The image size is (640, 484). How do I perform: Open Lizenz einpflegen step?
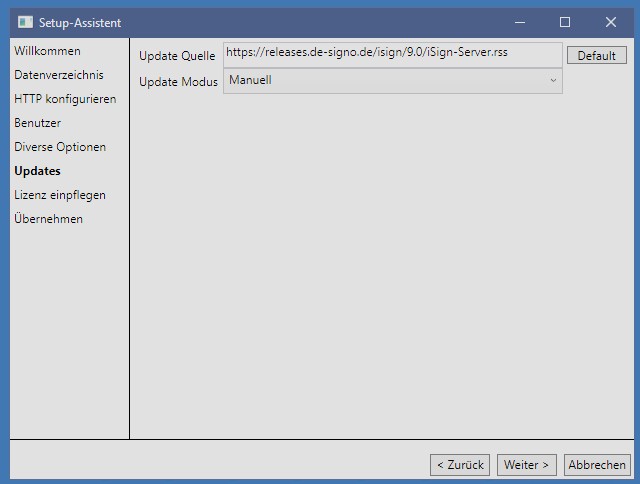point(60,195)
